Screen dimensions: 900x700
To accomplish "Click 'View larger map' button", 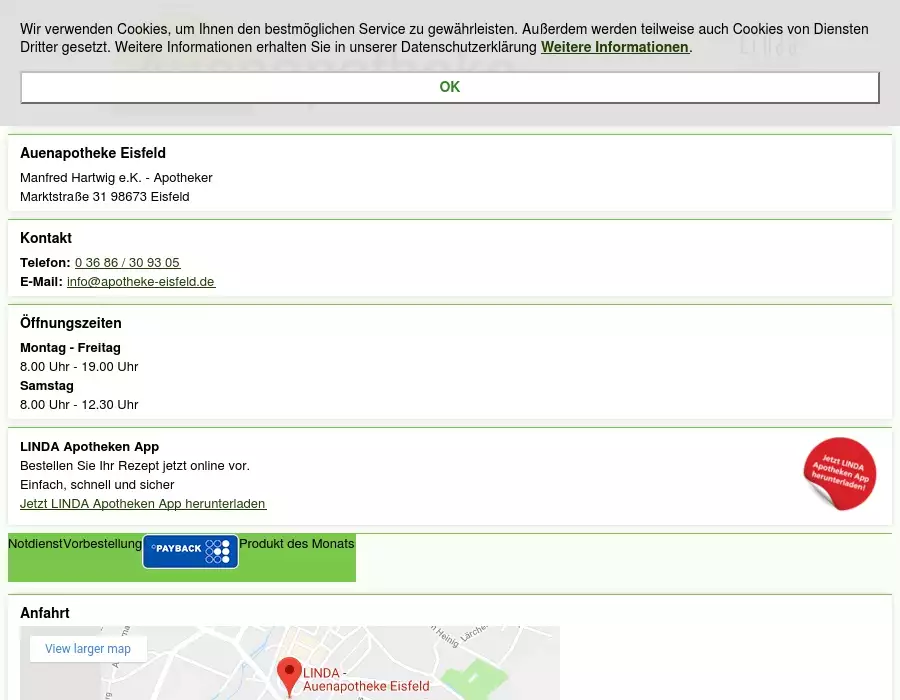I will (x=88, y=649).
